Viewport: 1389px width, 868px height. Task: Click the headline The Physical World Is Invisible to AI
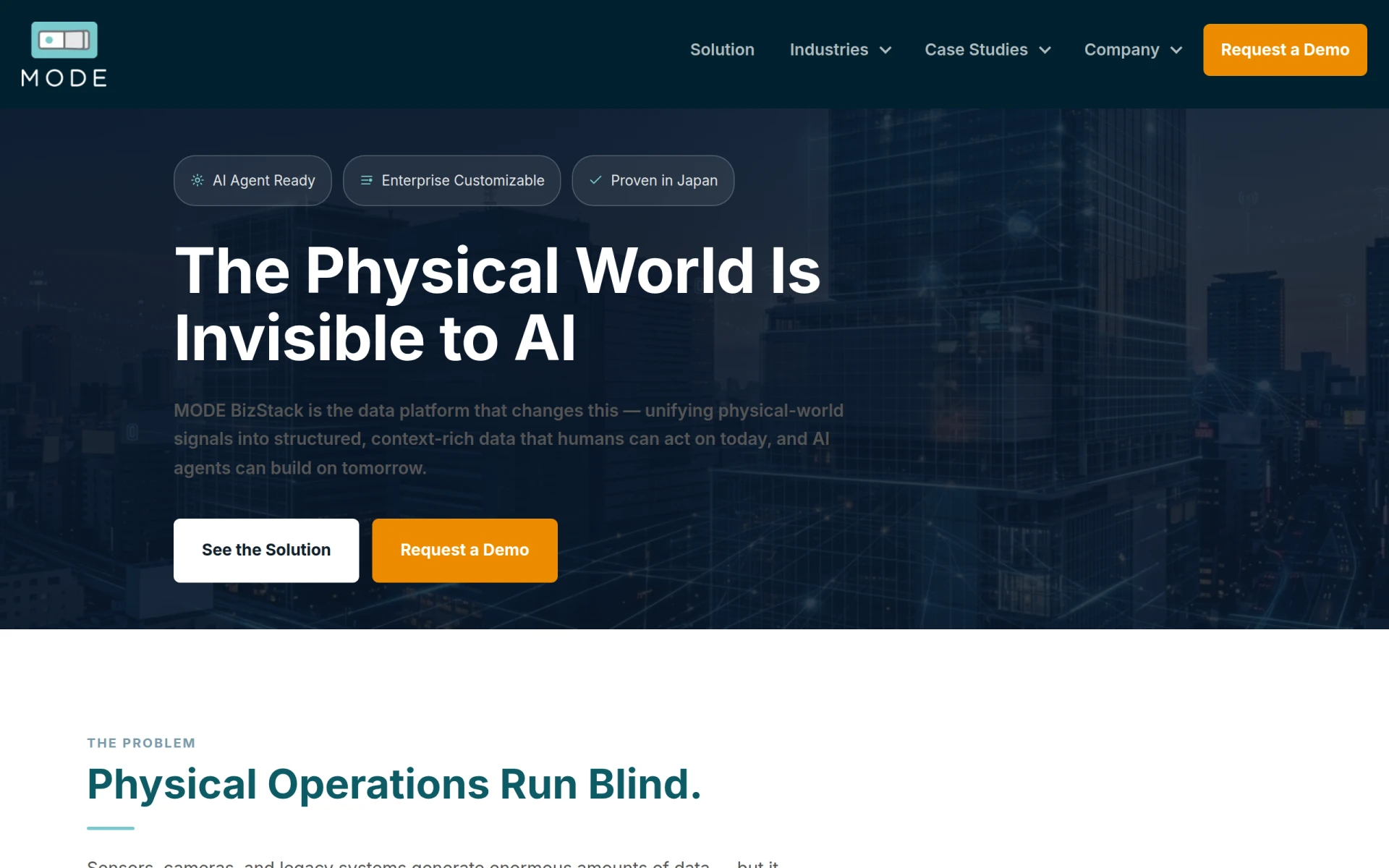(x=498, y=304)
